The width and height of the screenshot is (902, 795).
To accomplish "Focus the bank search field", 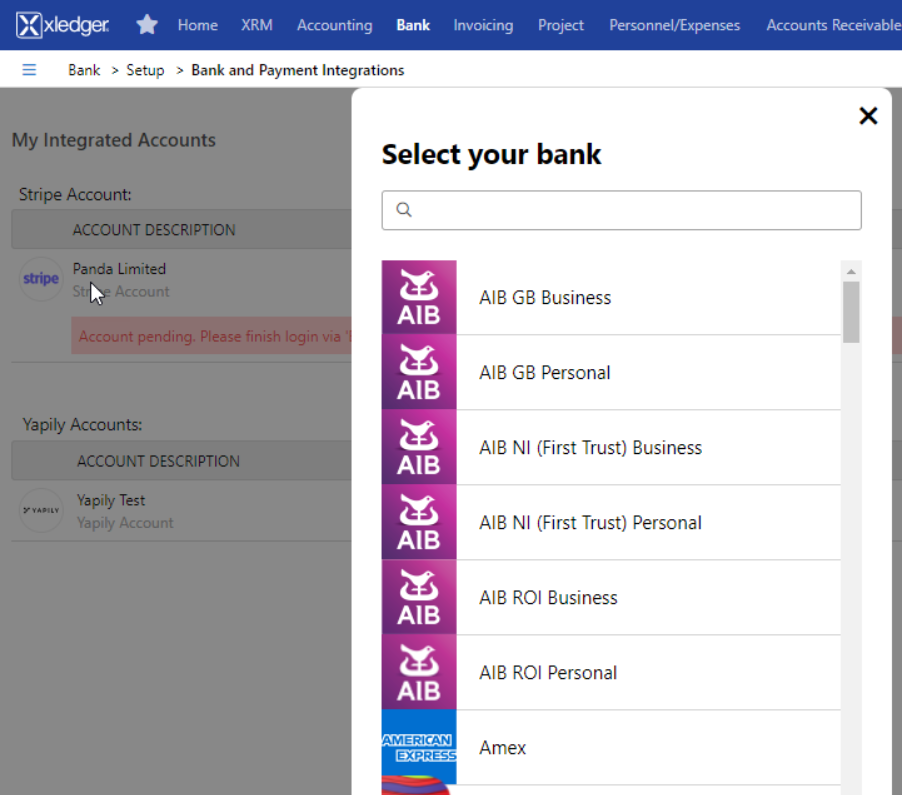I will [621, 210].
